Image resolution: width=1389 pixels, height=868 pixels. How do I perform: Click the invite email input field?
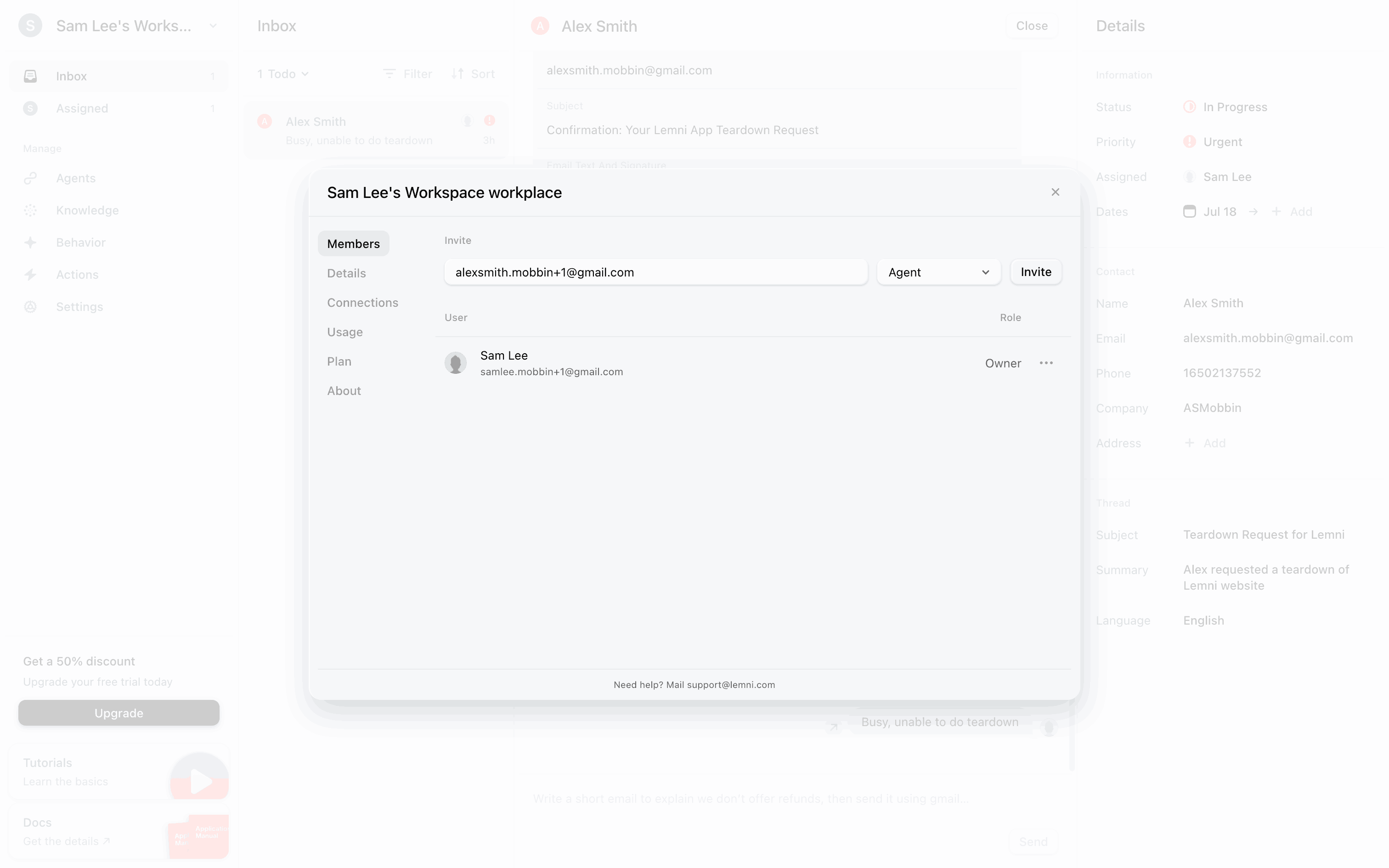pos(655,272)
